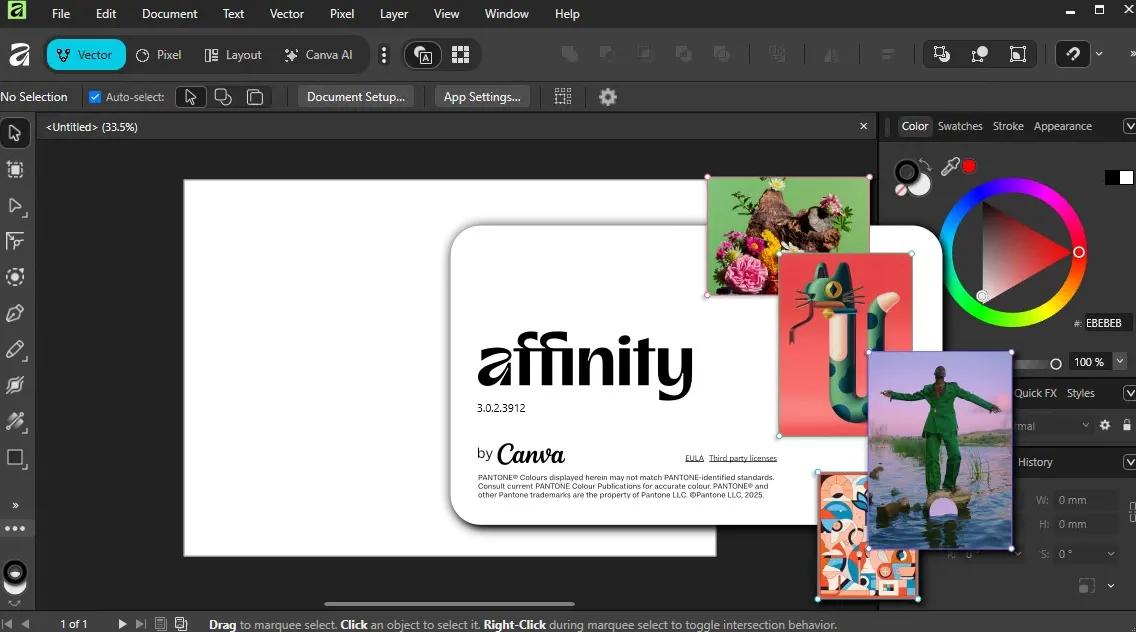Enable the cursor select-mode toggle
1136x632 pixels.
point(191,97)
